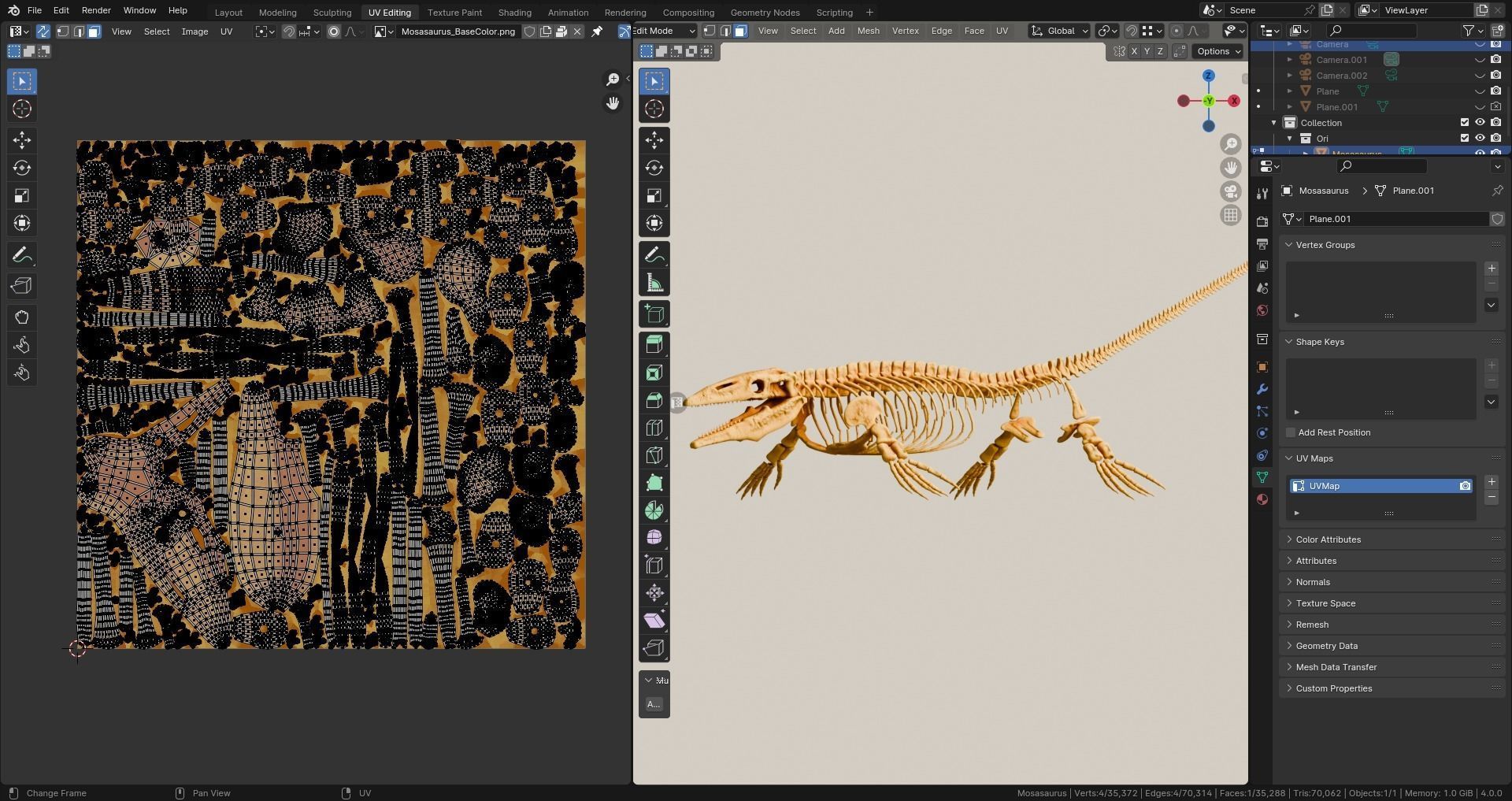Open the Mesh menu in 3D viewport

point(868,31)
